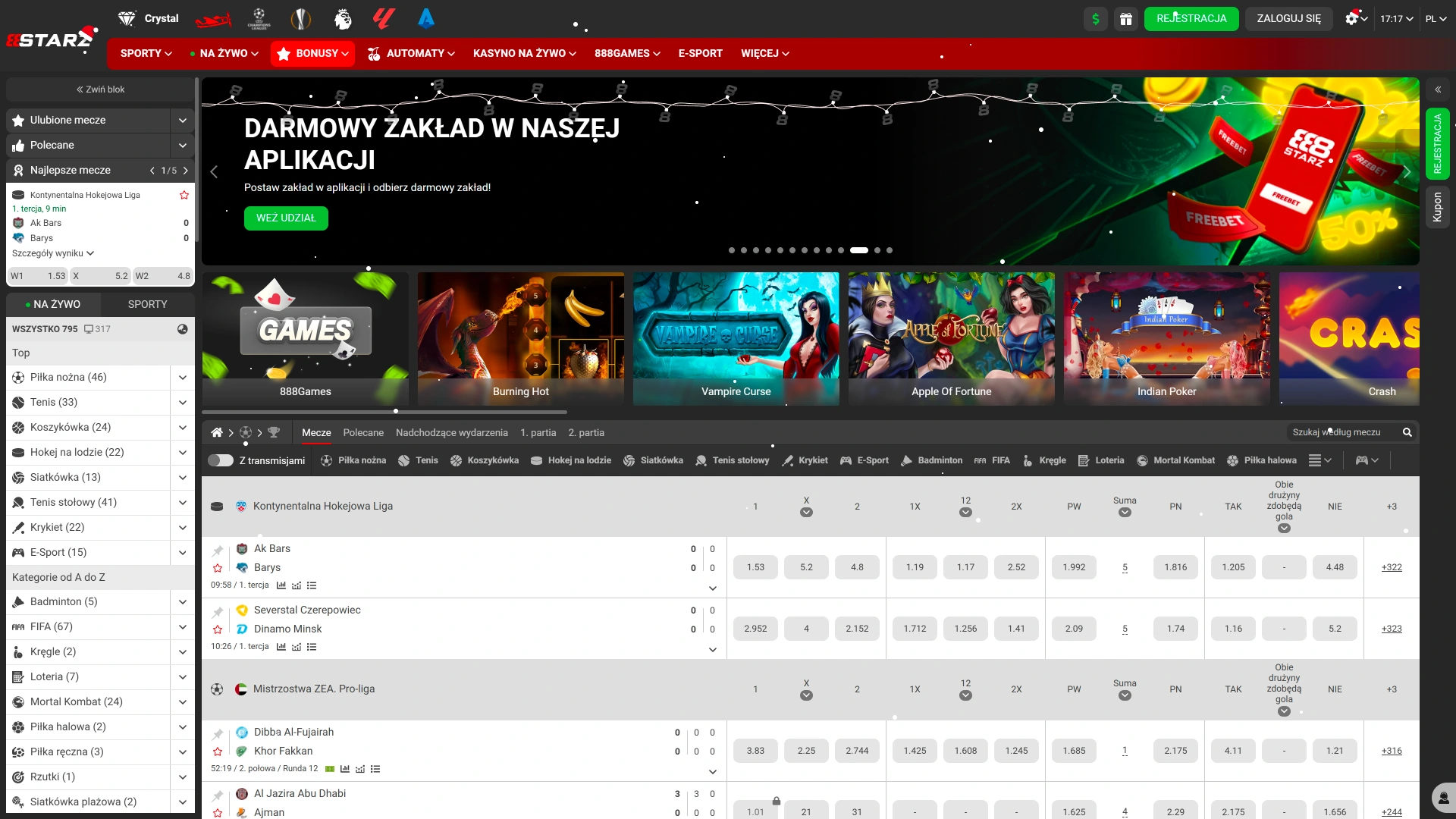Expand markets under Ak Bars match

(713, 588)
